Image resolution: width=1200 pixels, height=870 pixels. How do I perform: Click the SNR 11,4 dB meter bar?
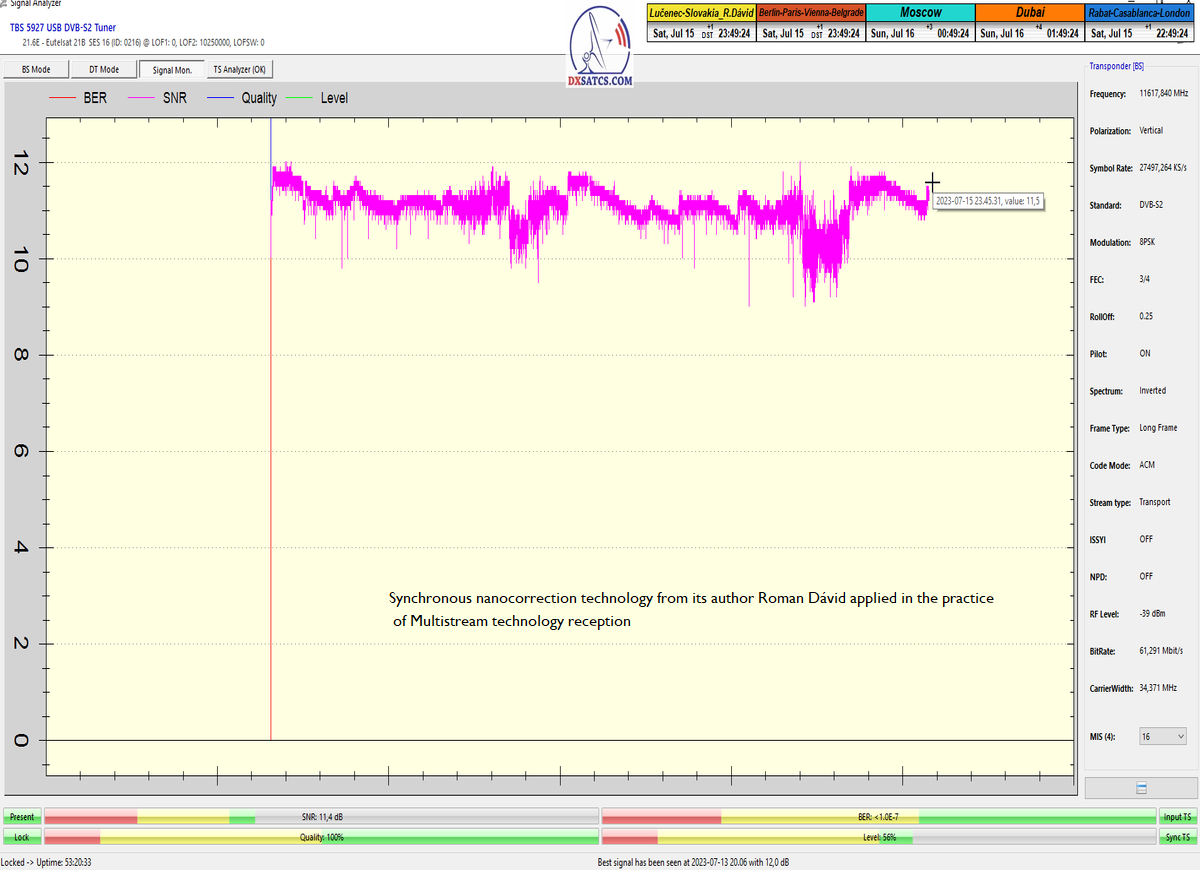pyautogui.click(x=321, y=817)
